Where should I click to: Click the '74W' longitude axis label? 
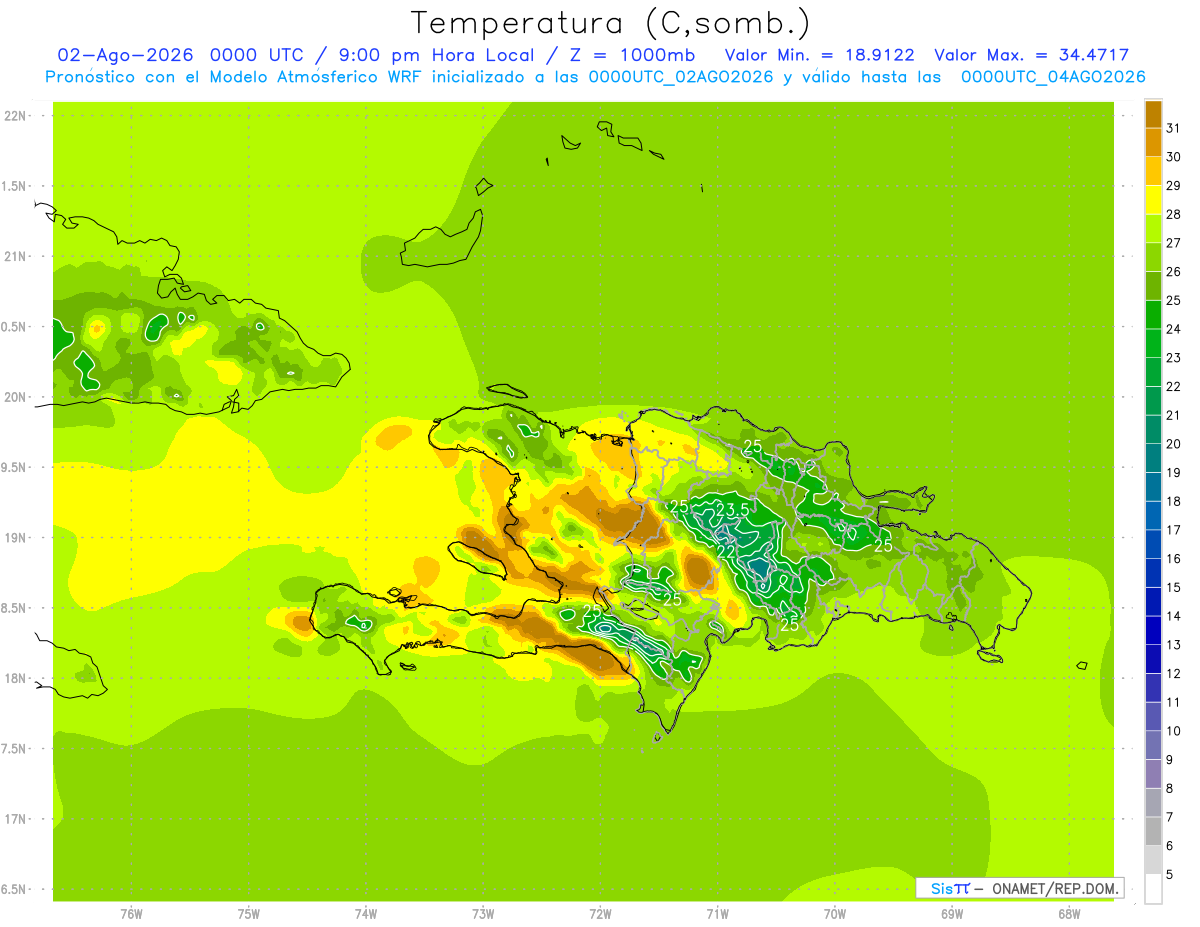366,914
